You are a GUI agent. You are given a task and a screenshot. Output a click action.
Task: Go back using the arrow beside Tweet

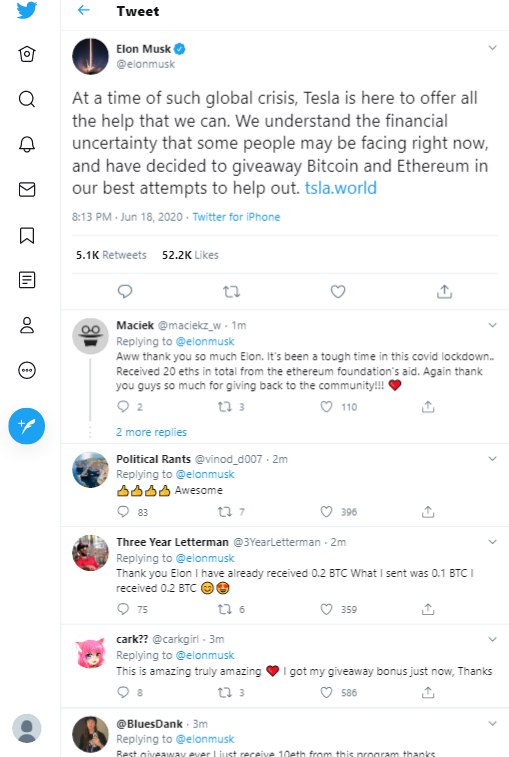coord(84,10)
